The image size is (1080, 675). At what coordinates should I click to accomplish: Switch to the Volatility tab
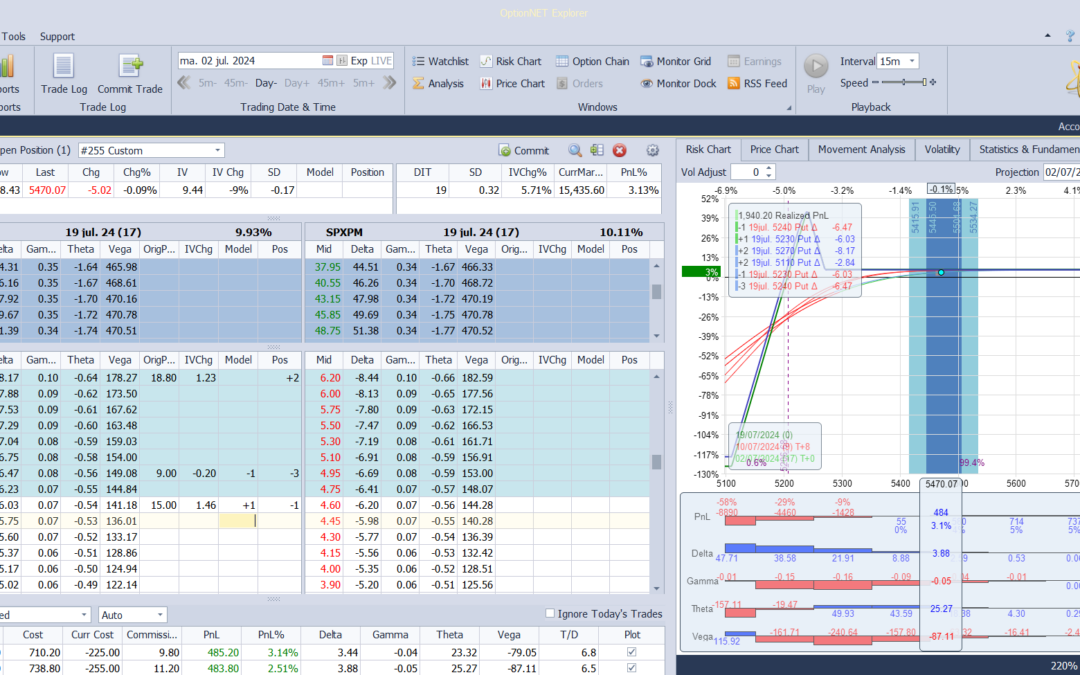point(942,149)
